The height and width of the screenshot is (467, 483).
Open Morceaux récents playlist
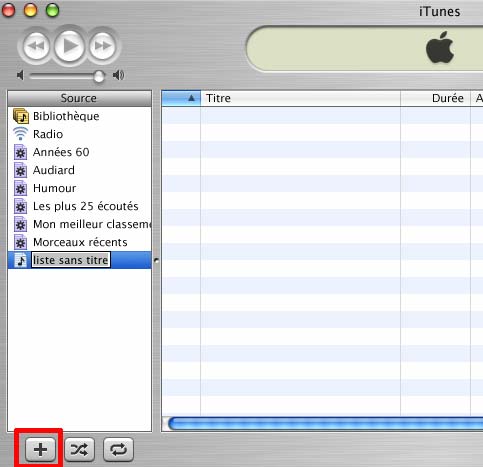click(x=80, y=242)
